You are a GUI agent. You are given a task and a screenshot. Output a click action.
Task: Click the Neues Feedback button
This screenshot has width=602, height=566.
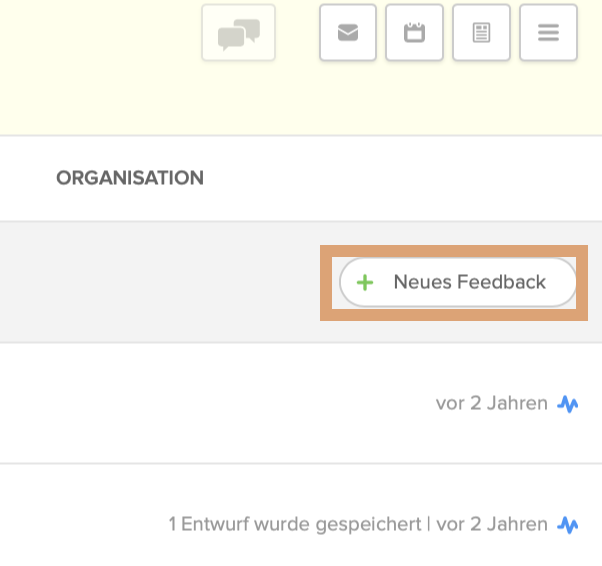468,282
